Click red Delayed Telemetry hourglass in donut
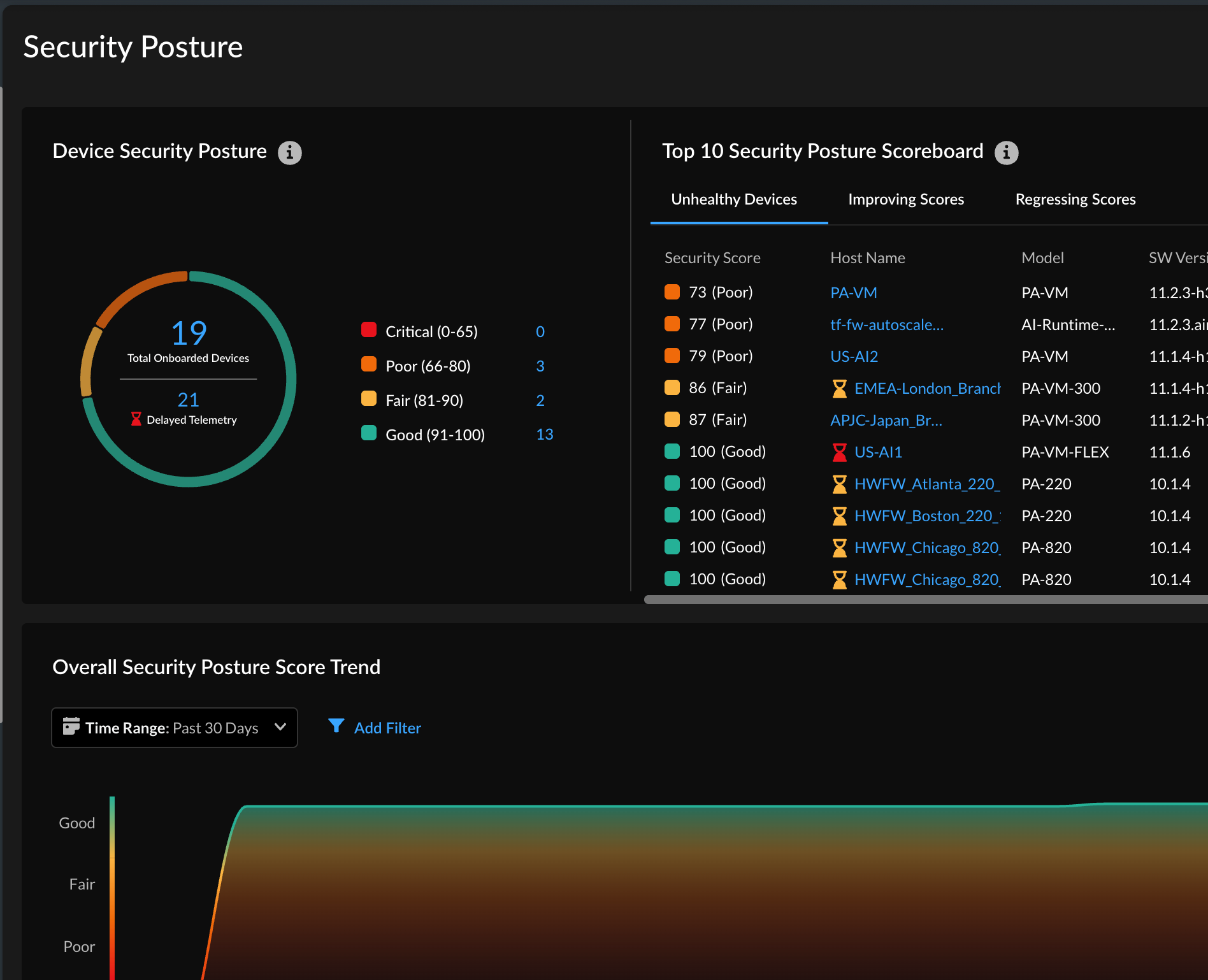This screenshot has width=1208, height=980. (136, 419)
